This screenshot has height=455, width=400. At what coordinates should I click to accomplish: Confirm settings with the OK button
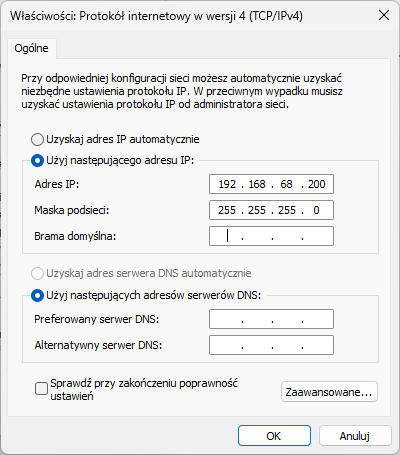pyautogui.click(x=274, y=436)
